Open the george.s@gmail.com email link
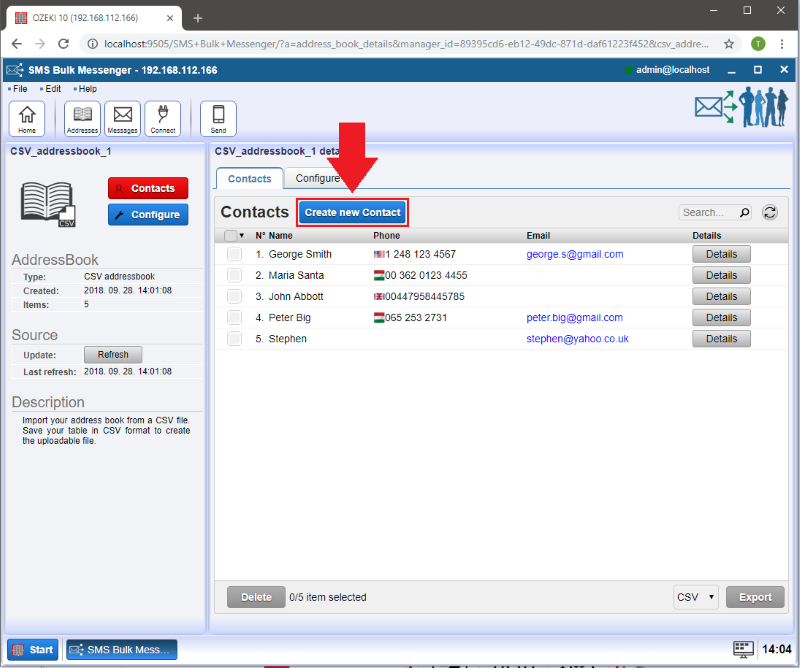This screenshot has height=668, width=800. pos(574,254)
